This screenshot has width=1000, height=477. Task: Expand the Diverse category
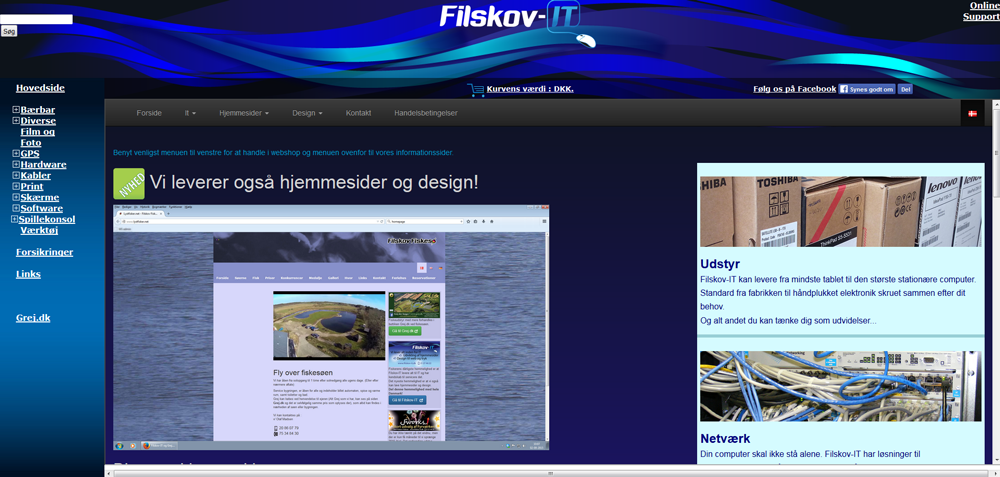(16, 121)
